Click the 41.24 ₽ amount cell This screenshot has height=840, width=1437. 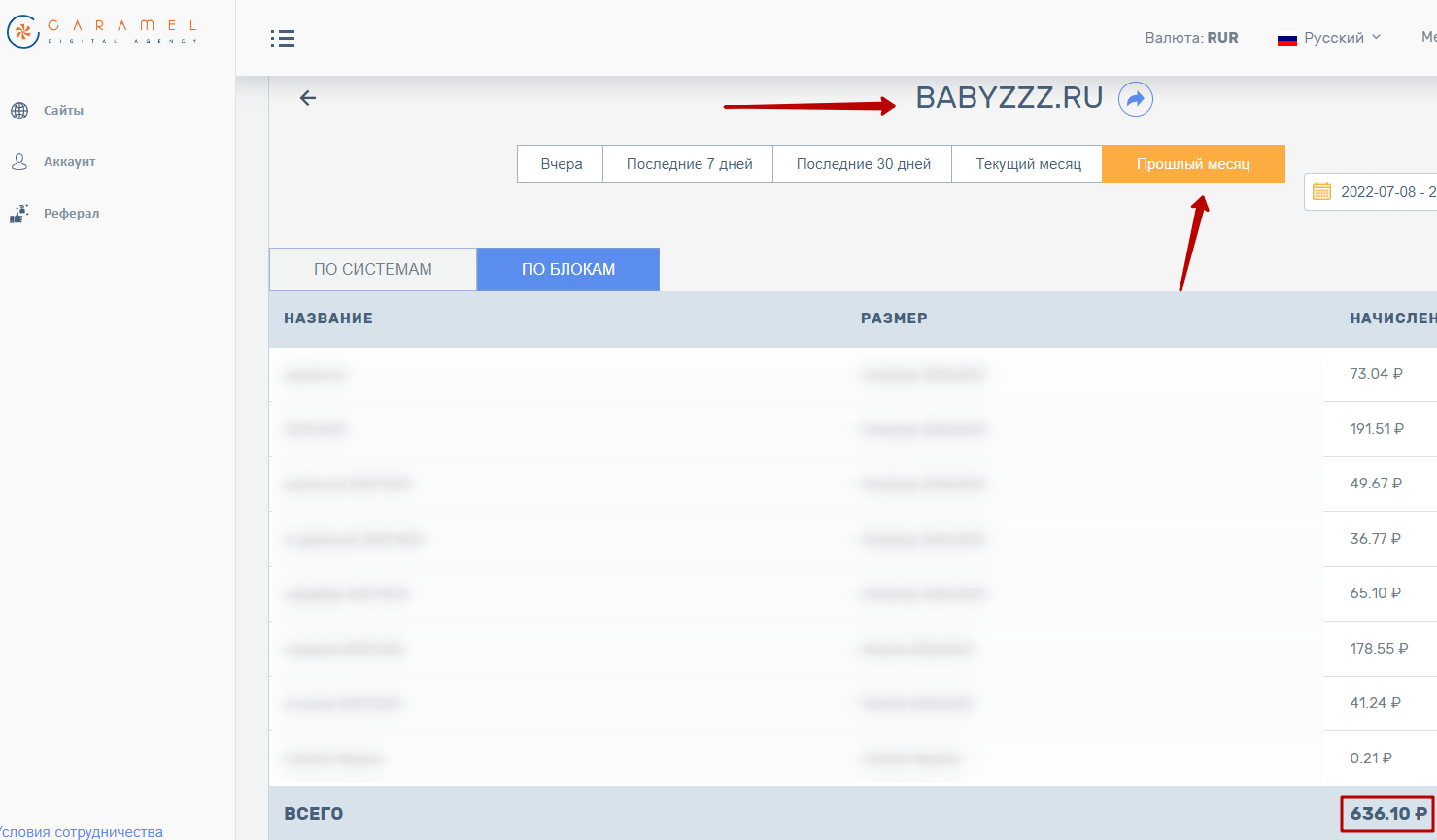tap(1376, 703)
